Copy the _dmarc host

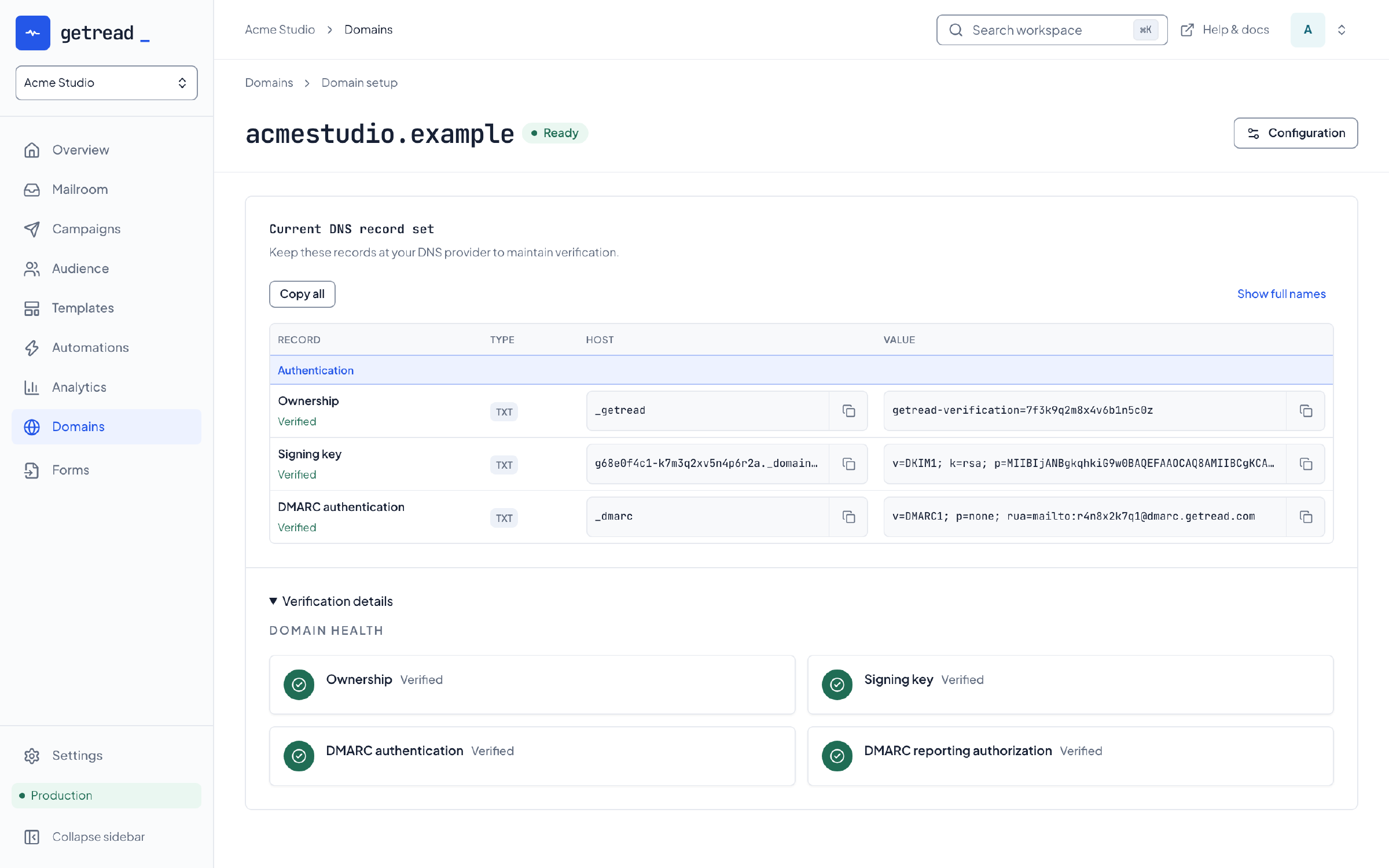[848, 517]
